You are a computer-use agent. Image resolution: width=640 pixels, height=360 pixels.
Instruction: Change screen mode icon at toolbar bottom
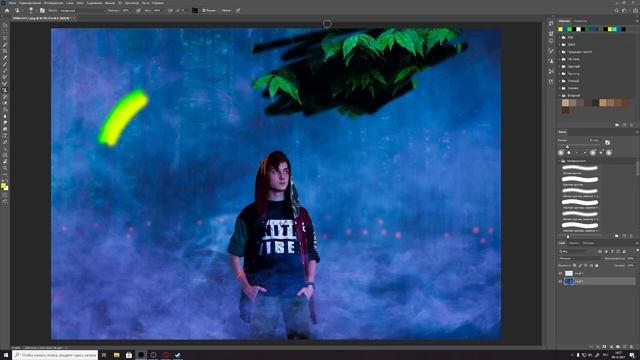click(5, 201)
